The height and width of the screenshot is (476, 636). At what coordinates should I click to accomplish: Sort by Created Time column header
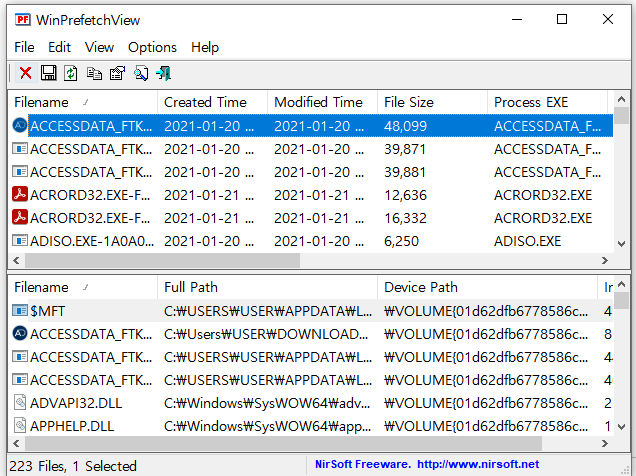[212, 102]
